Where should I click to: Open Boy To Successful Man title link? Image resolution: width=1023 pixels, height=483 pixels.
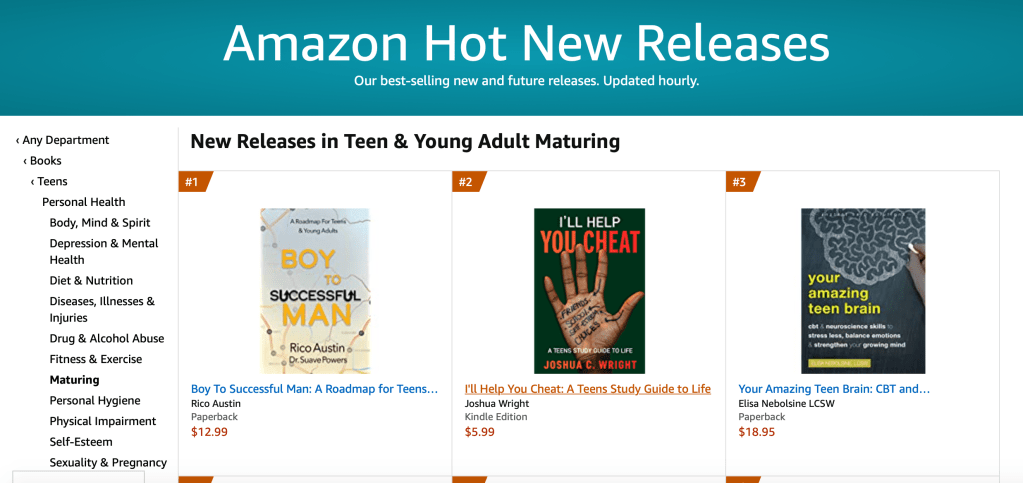pyautogui.click(x=314, y=389)
